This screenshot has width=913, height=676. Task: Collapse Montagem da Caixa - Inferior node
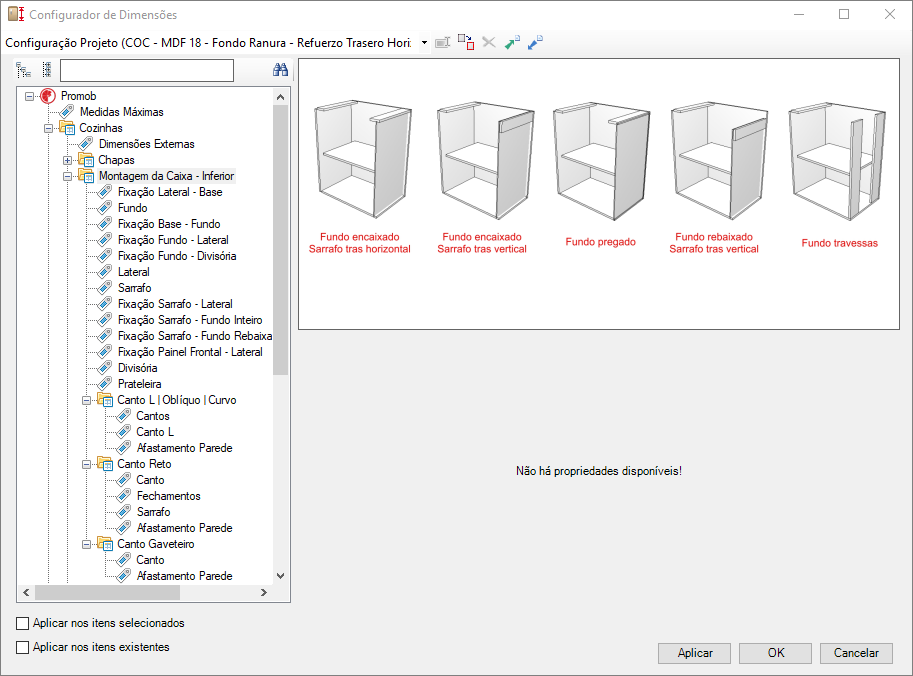pos(68,176)
